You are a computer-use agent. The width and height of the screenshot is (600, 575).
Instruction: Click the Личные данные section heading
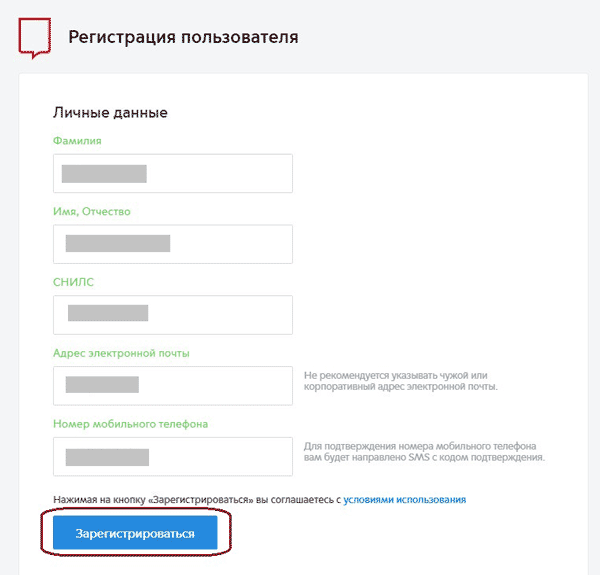coord(110,112)
